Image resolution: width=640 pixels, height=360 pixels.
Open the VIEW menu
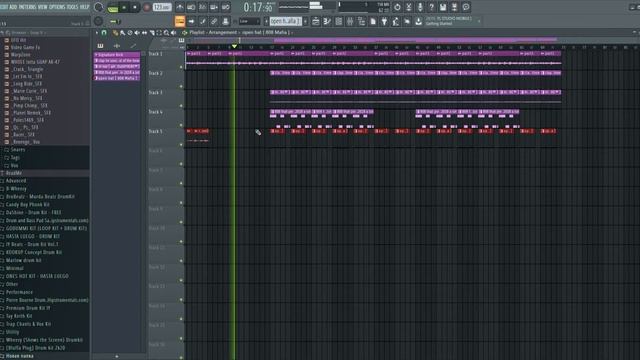click(x=42, y=7)
